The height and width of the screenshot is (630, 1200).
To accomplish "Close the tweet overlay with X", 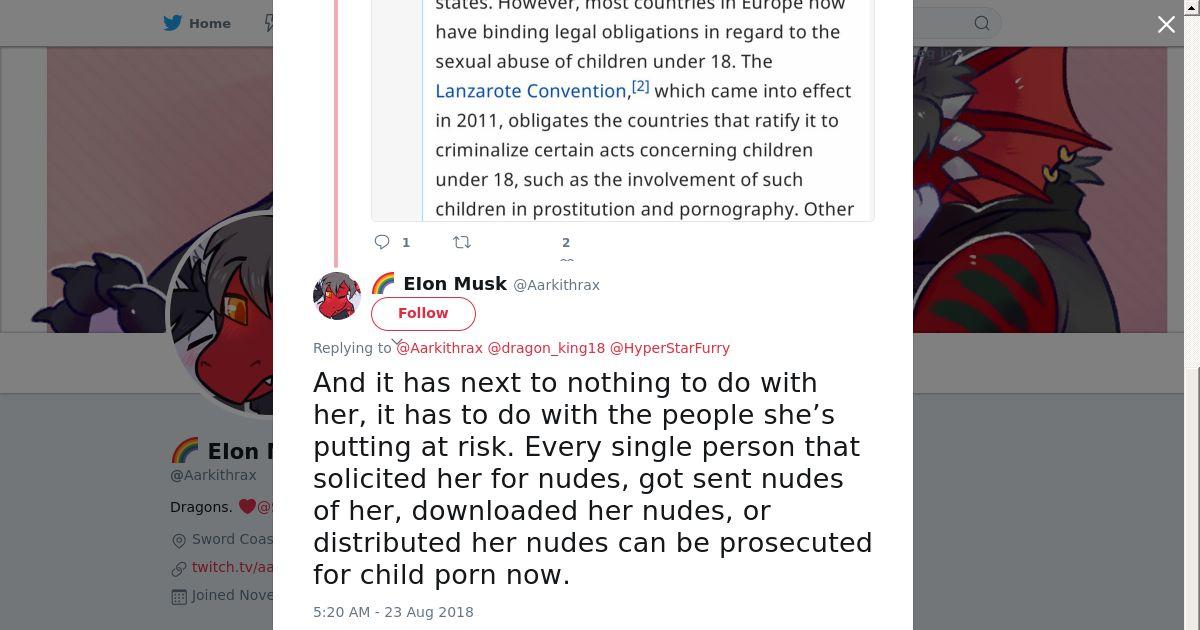I will tap(1166, 25).
